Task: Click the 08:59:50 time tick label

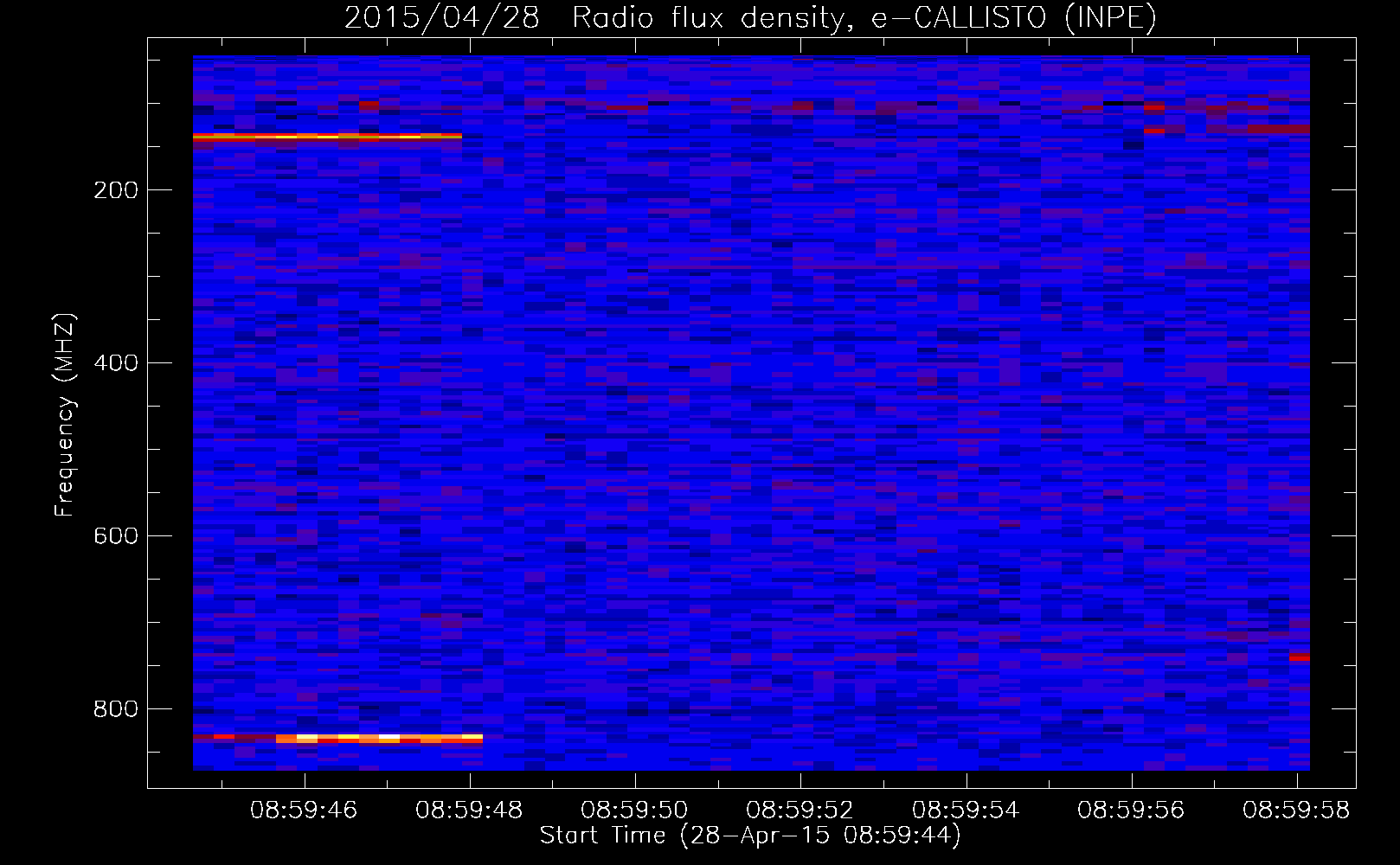Action: 634,811
